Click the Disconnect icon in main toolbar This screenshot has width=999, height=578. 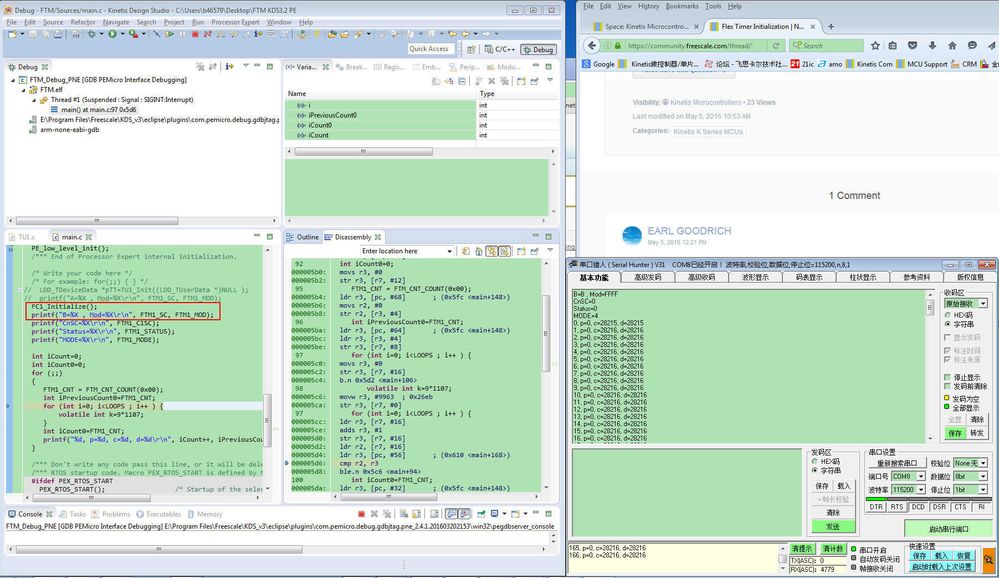[208, 34]
